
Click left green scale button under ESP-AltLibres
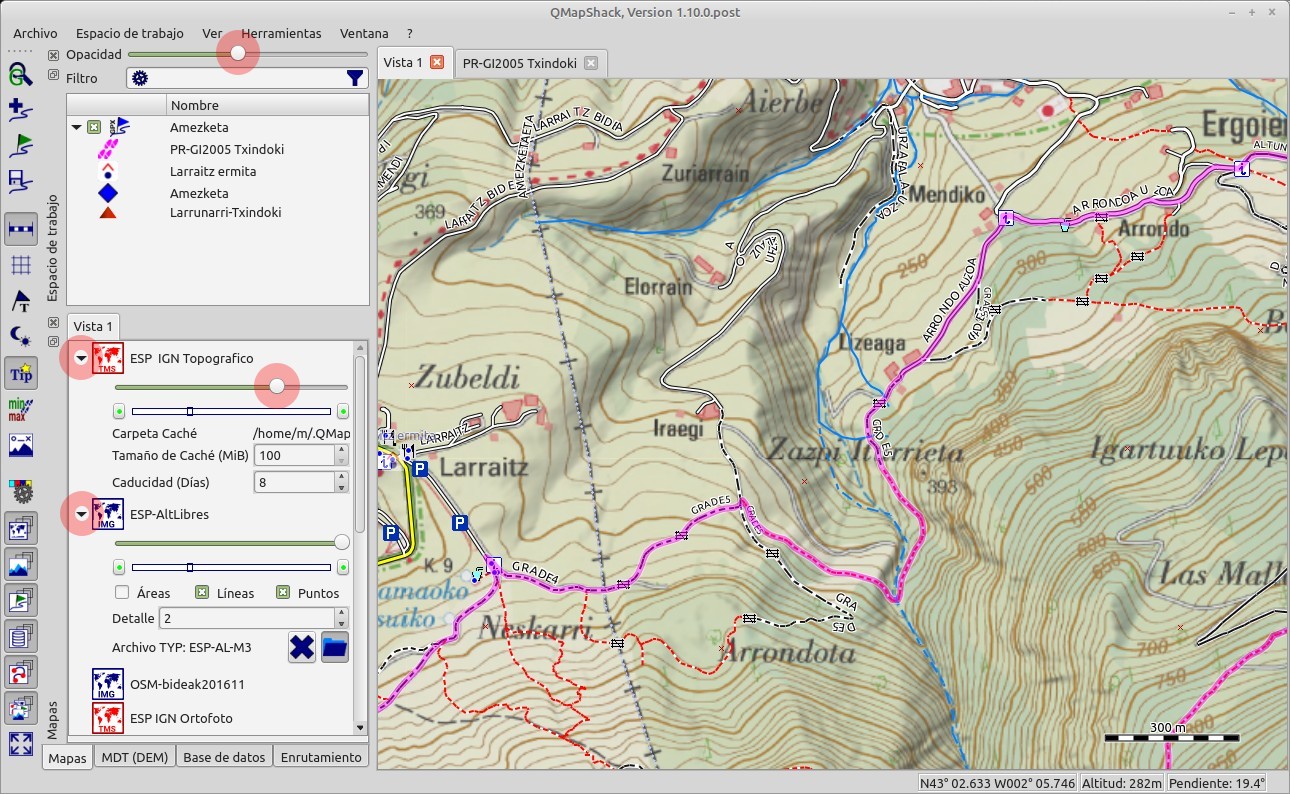[120, 567]
